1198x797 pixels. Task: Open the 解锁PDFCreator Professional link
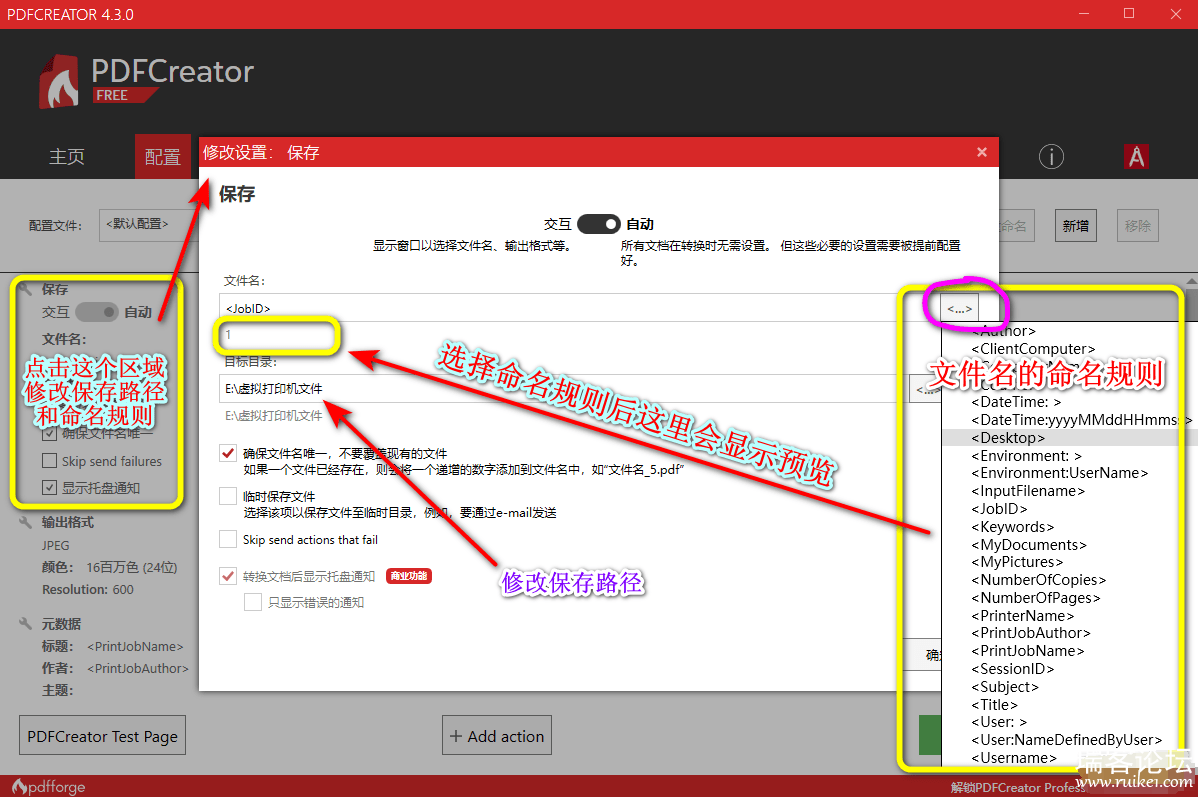pyautogui.click(x=1018, y=787)
